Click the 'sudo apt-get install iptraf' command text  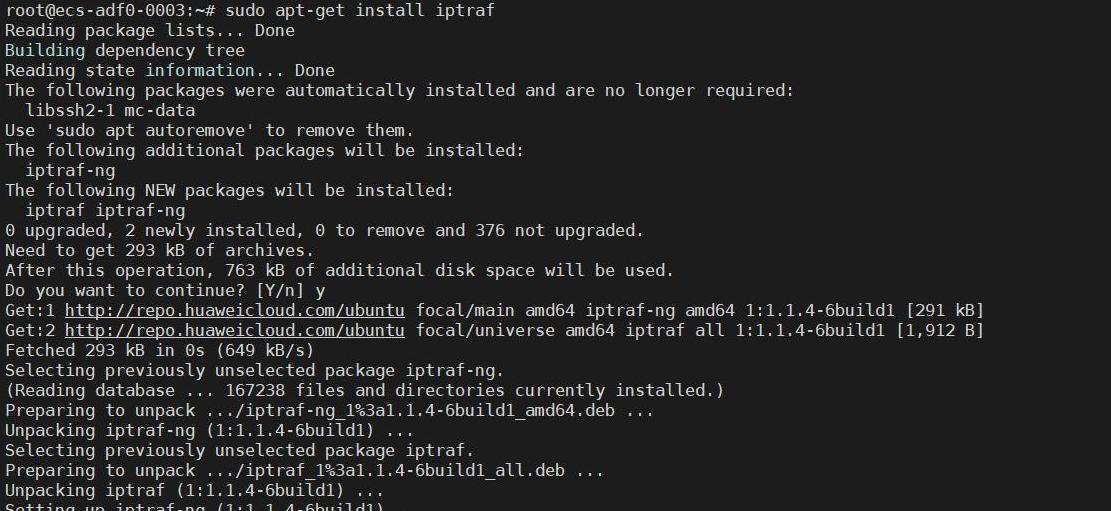360,10
